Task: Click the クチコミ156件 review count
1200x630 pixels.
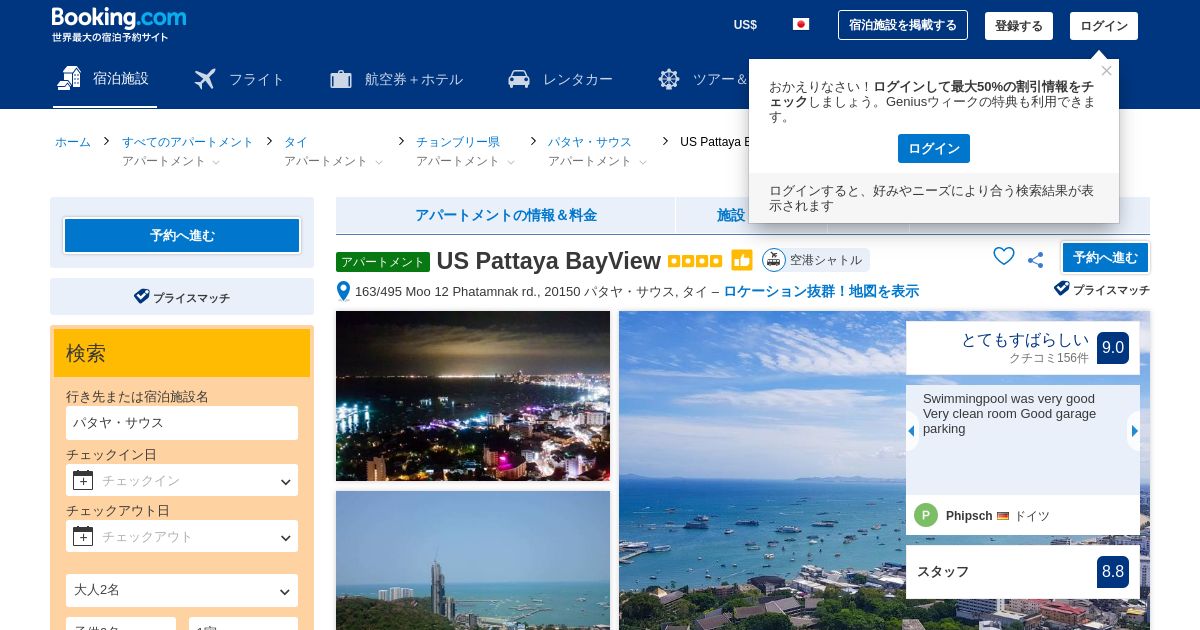Action: [1048, 358]
